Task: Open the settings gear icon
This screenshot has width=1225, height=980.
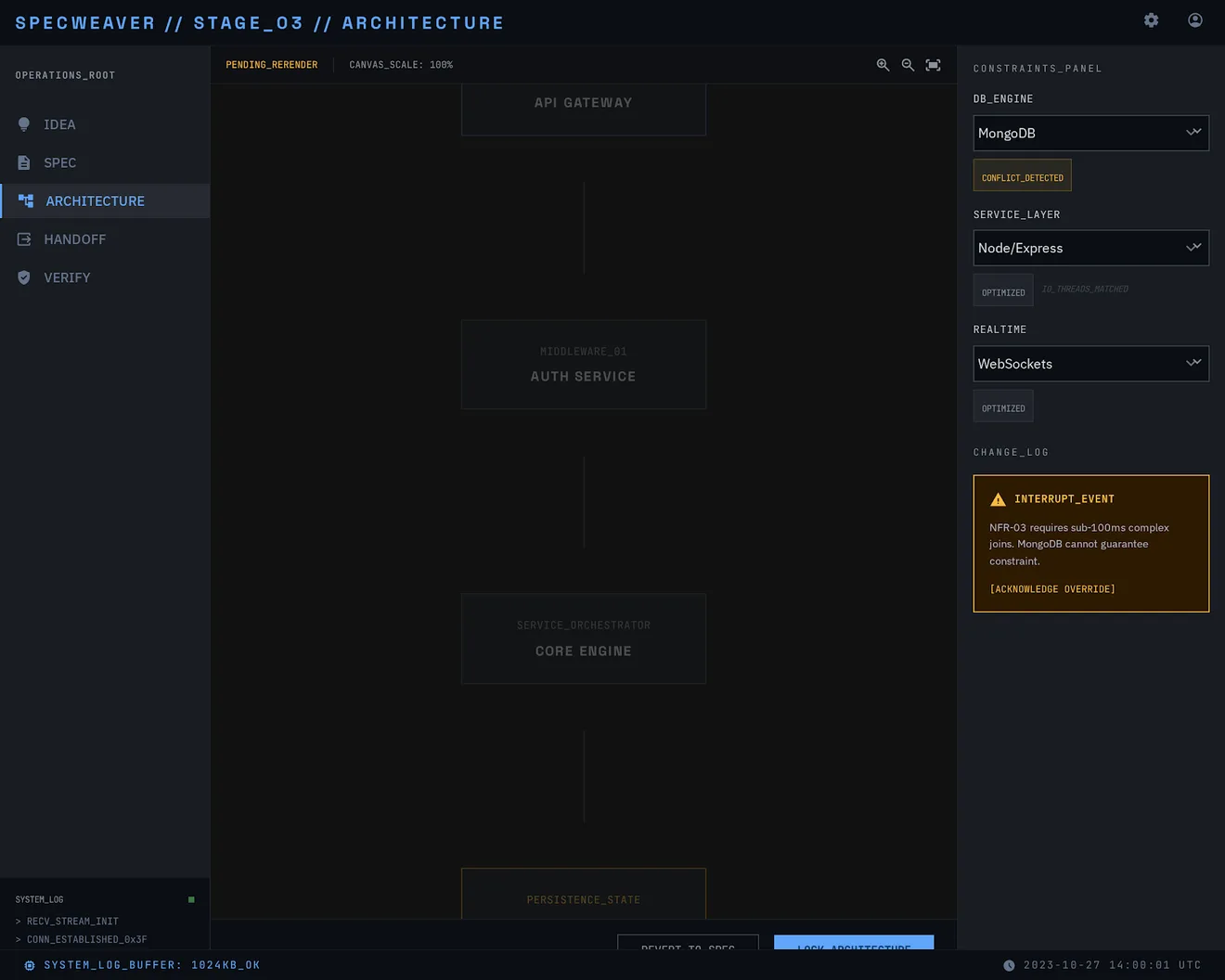Action: coord(1151,20)
